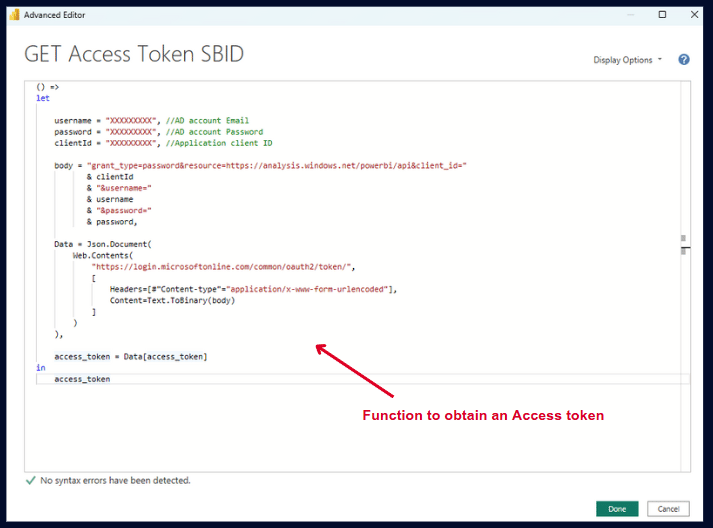Click the 'Data = Json.Document(' line

pyautogui.click(x=103, y=244)
